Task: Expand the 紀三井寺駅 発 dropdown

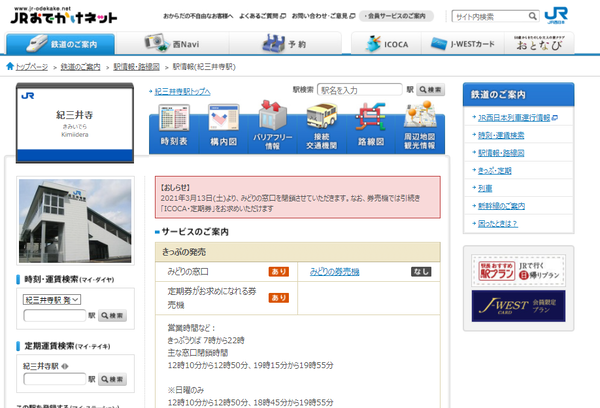Action: pos(52,300)
